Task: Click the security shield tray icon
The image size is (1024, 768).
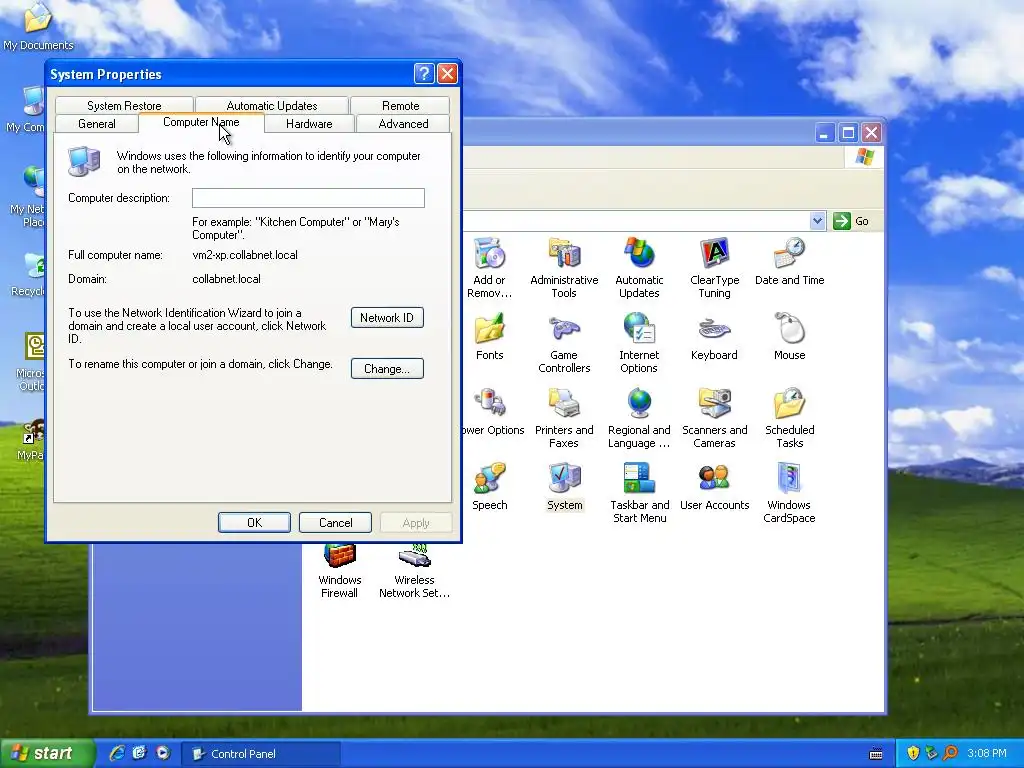Action: click(912, 753)
